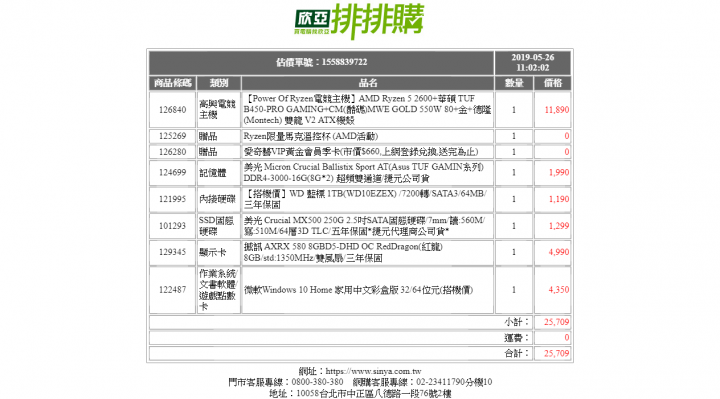
Task: Click the 內接硬碟 category cell
Action: click(219, 199)
